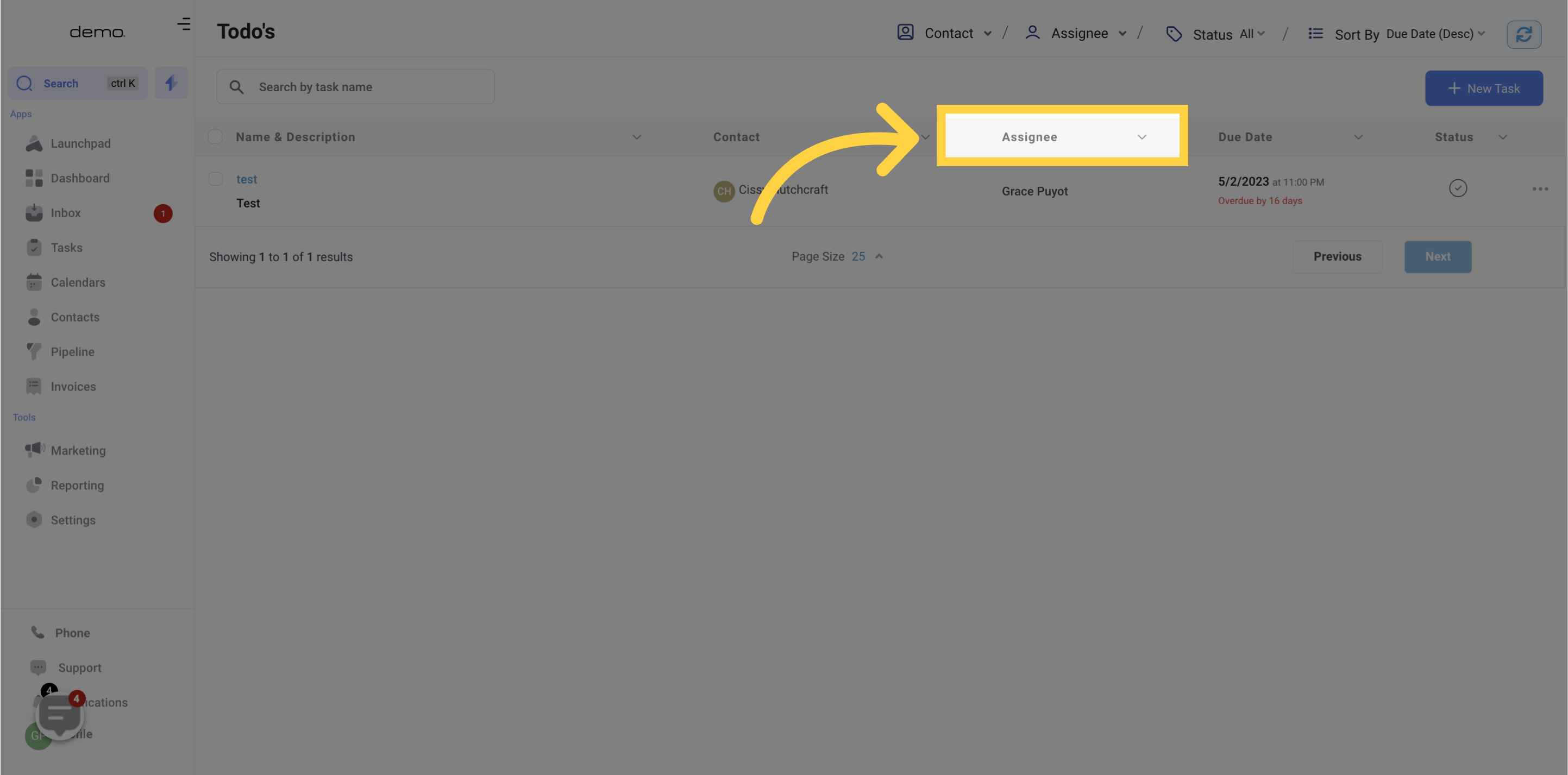Expand the Assignee column dropdown
Viewport: 1568px width, 775px height.
(x=1143, y=137)
